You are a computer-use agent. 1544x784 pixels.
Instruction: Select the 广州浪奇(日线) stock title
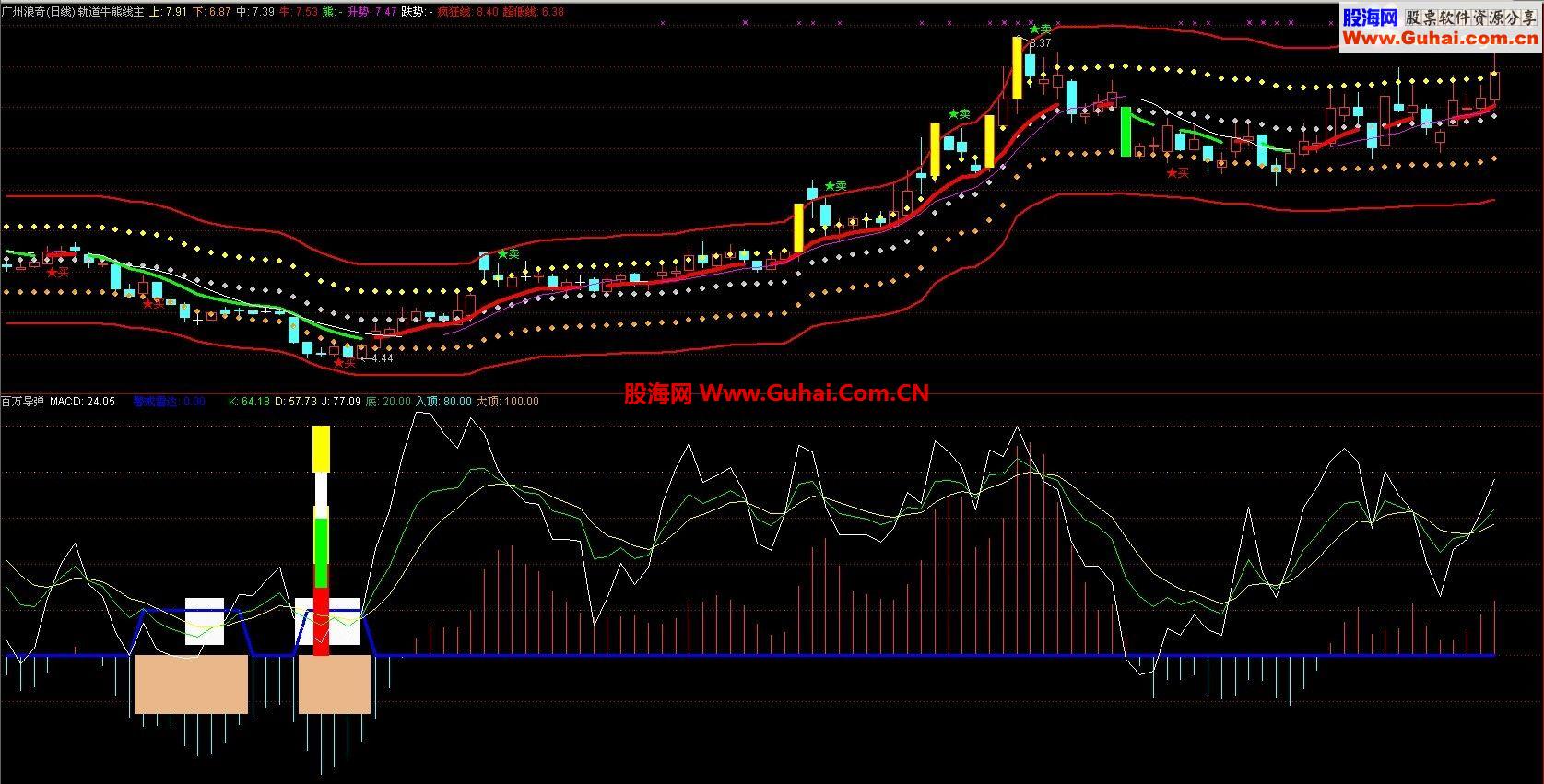coord(38,12)
